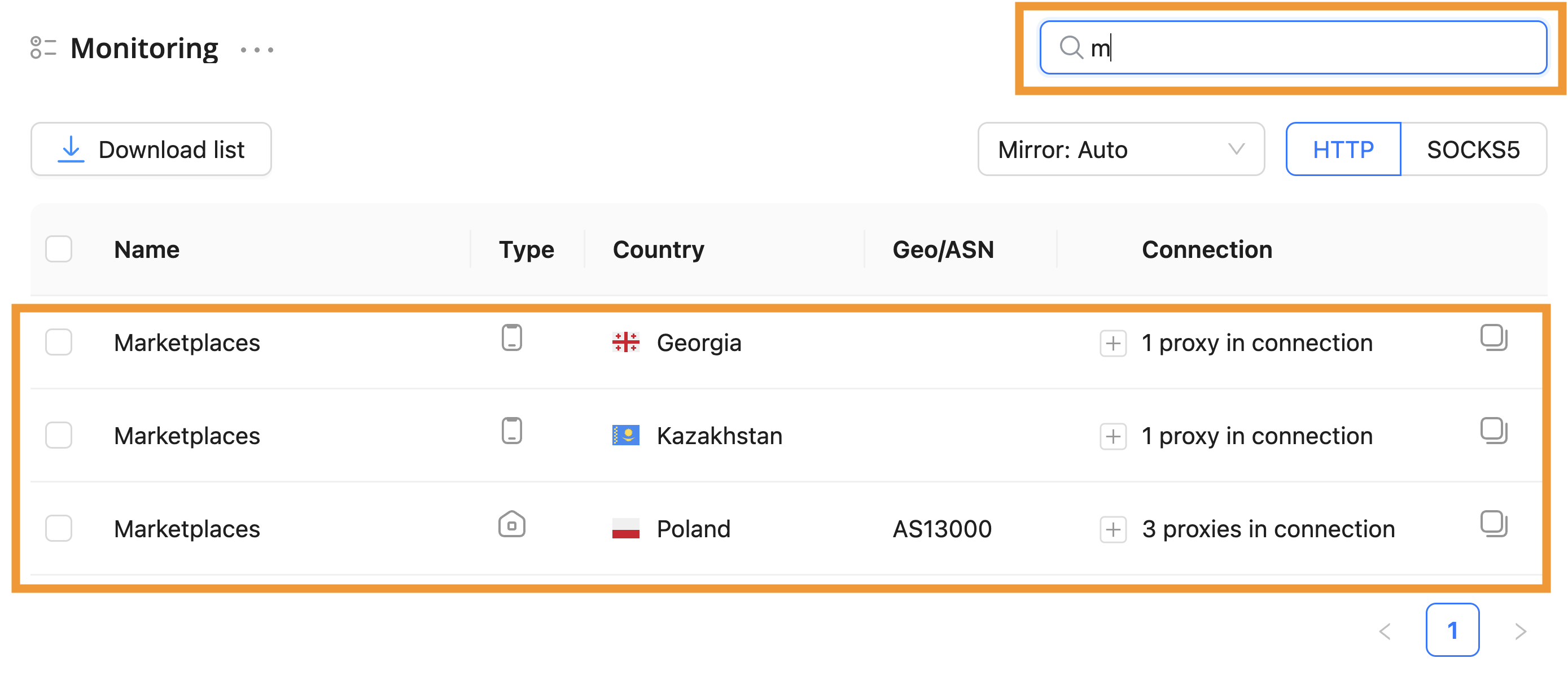Click mobile type icon in Georgia row
1568x693 pixels.
point(511,337)
